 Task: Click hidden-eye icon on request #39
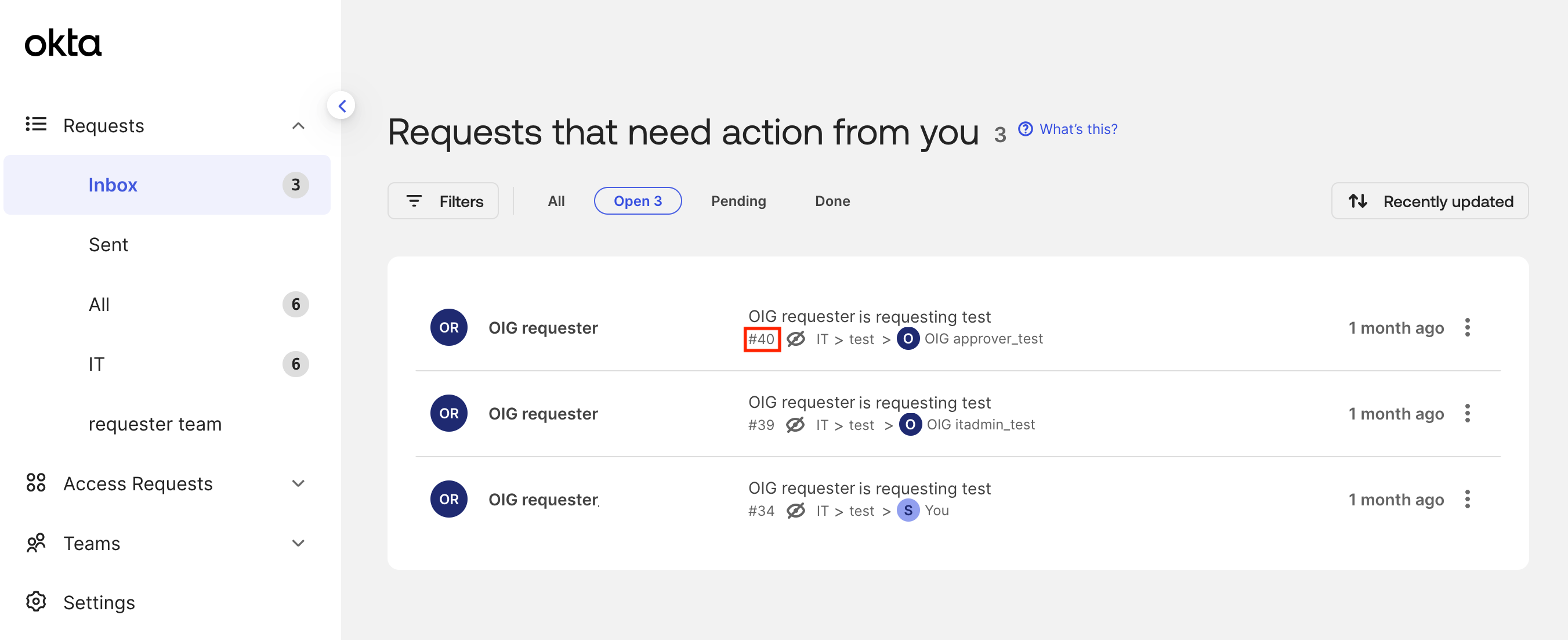(795, 425)
